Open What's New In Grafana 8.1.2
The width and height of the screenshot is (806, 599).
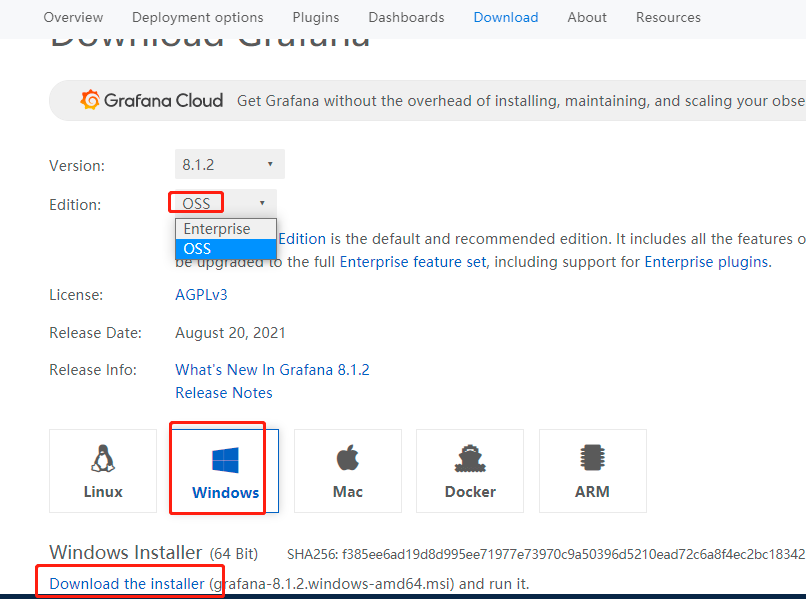[x=272, y=370]
